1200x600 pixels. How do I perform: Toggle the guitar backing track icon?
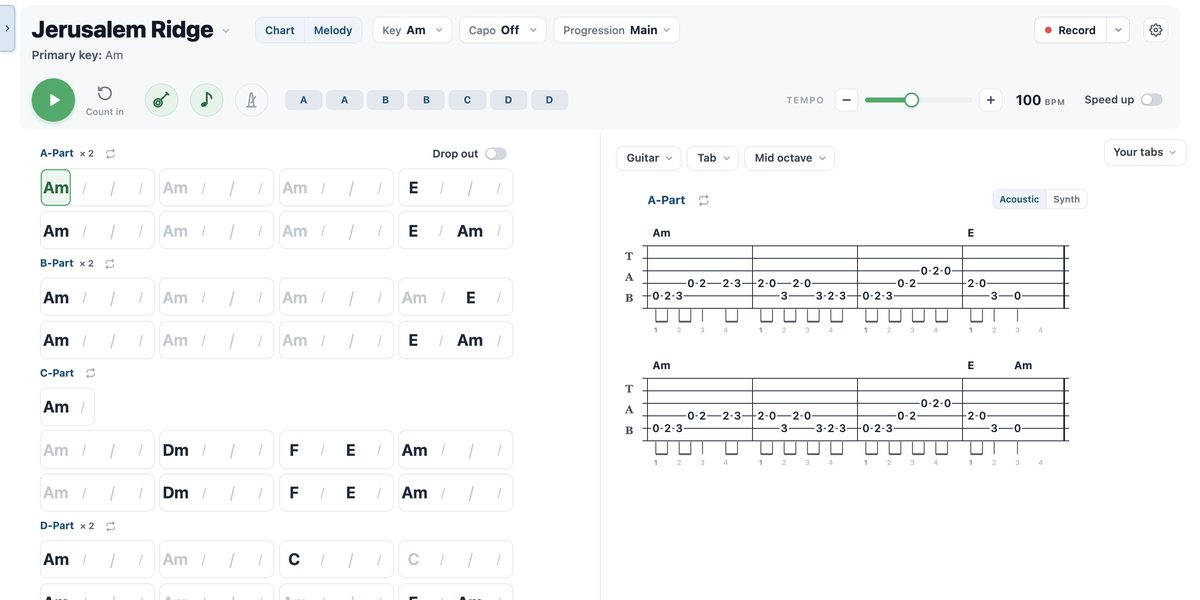pyautogui.click(x=161, y=100)
